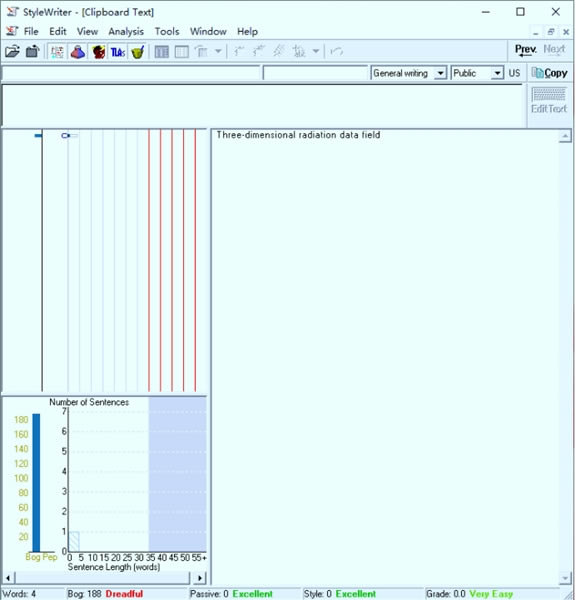The image size is (575, 600).
Task: Toggle the red face toolbar icon
Action: point(98,52)
